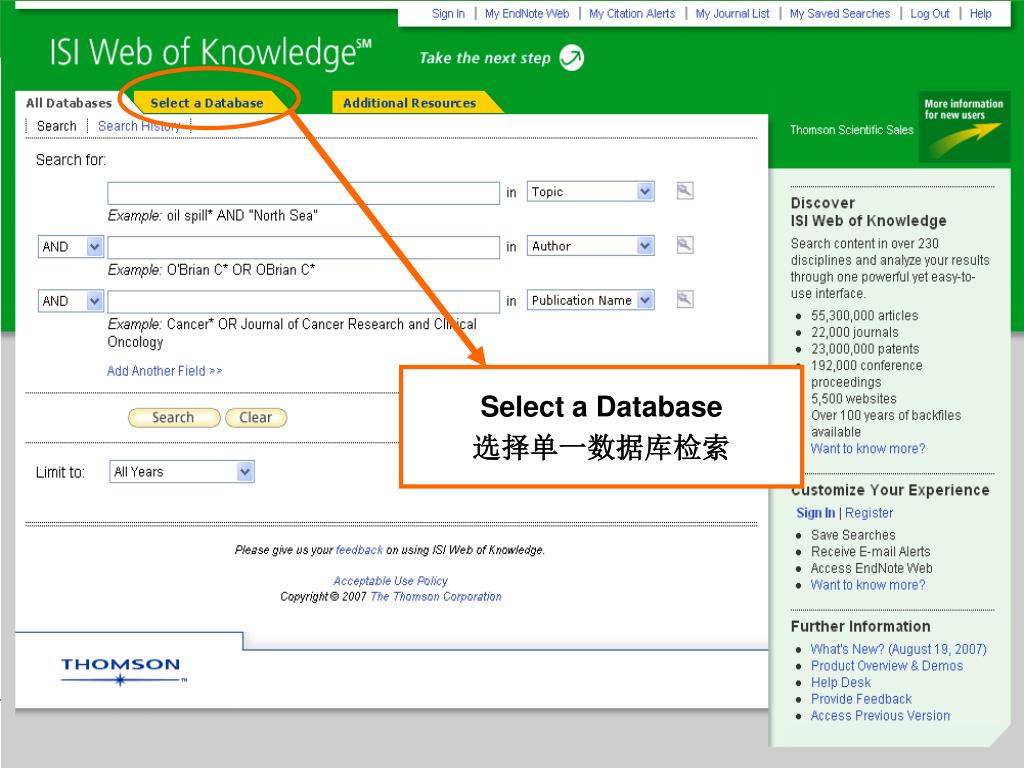Click Want to know more under Discover
This screenshot has height=768, width=1024.
(x=868, y=449)
